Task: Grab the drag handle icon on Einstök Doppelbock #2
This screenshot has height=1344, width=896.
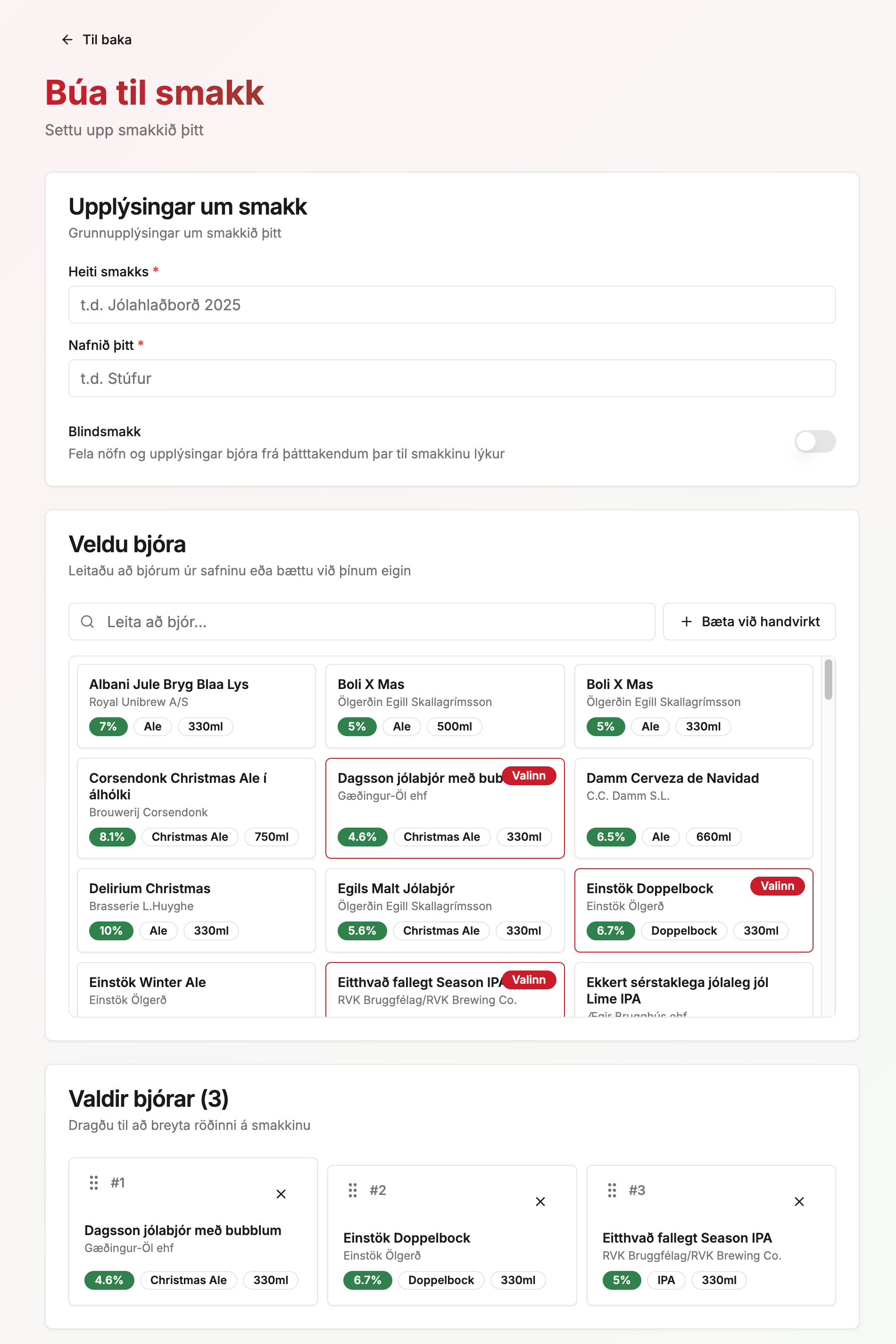Action: tap(353, 1190)
